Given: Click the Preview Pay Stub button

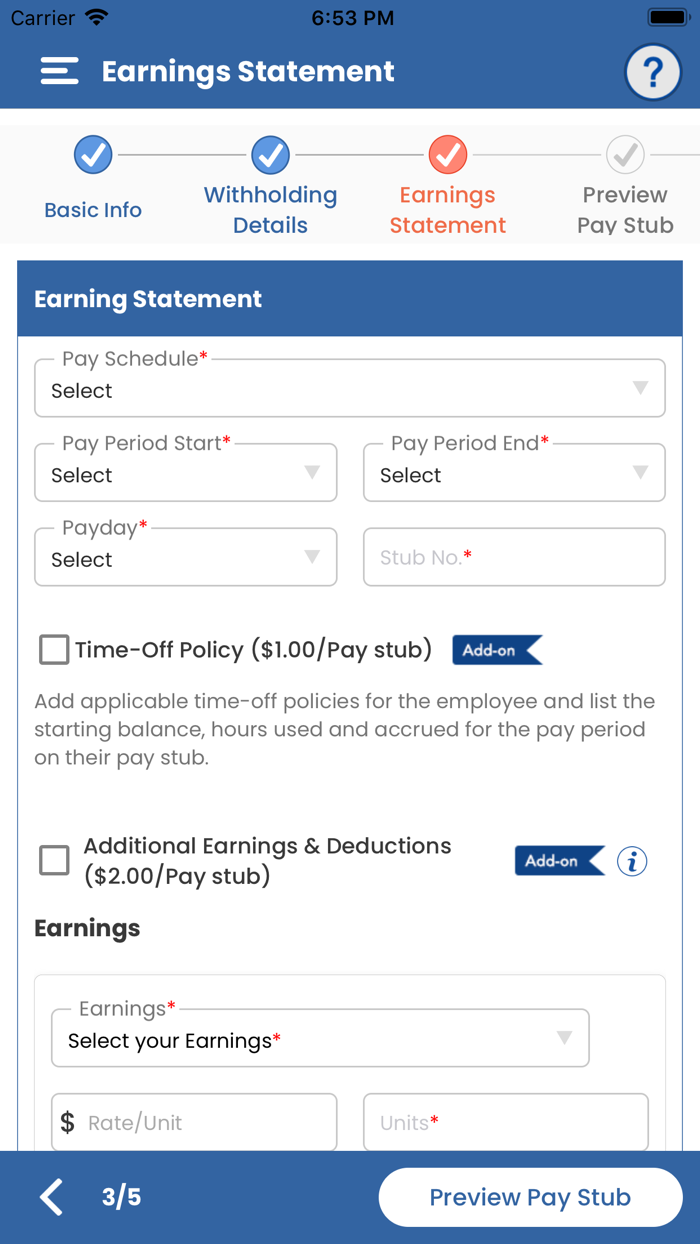Looking at the screenshot, I should (530, 1197).
